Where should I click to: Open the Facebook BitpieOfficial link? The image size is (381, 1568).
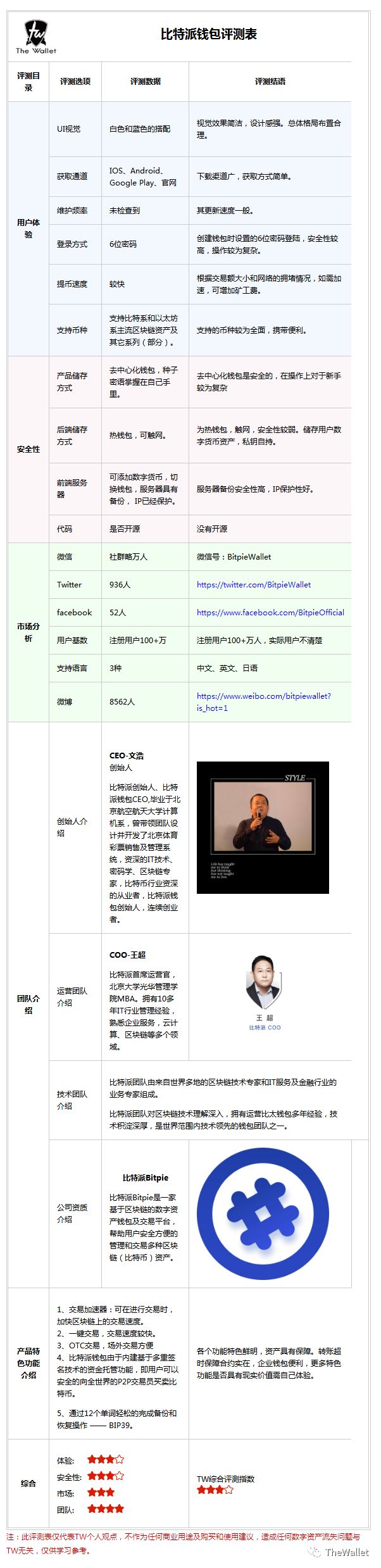pyautogui.click(x=270, y=612)
